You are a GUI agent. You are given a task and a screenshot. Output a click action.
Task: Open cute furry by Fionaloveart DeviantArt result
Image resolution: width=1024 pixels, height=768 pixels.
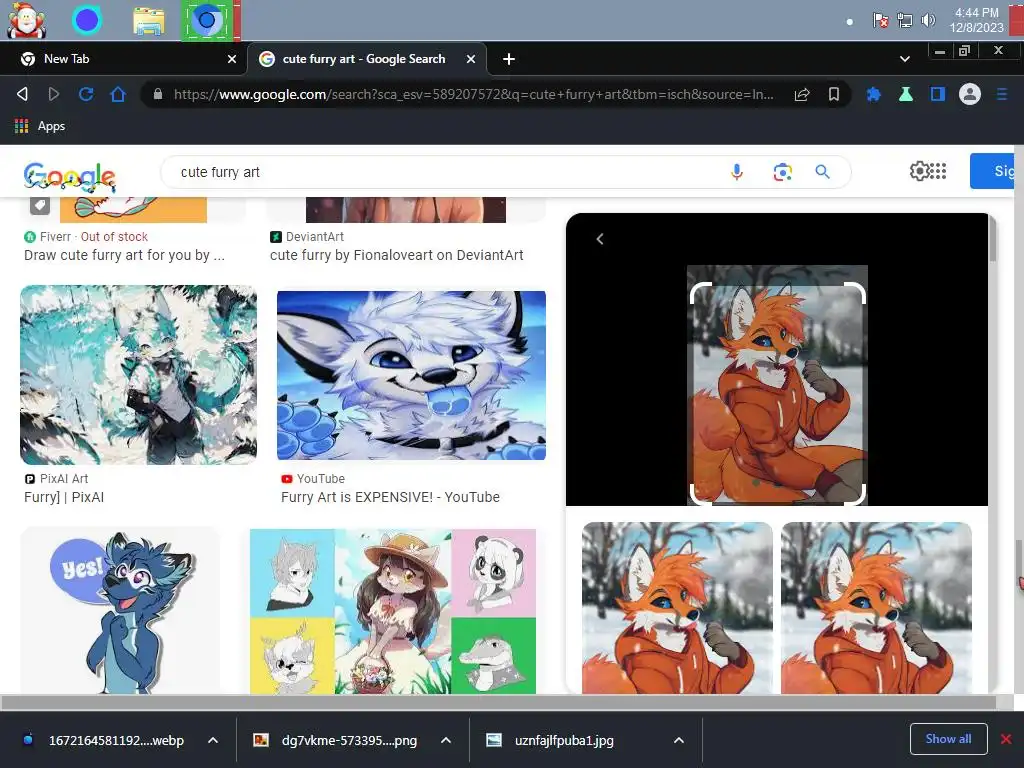pos(396,255)
